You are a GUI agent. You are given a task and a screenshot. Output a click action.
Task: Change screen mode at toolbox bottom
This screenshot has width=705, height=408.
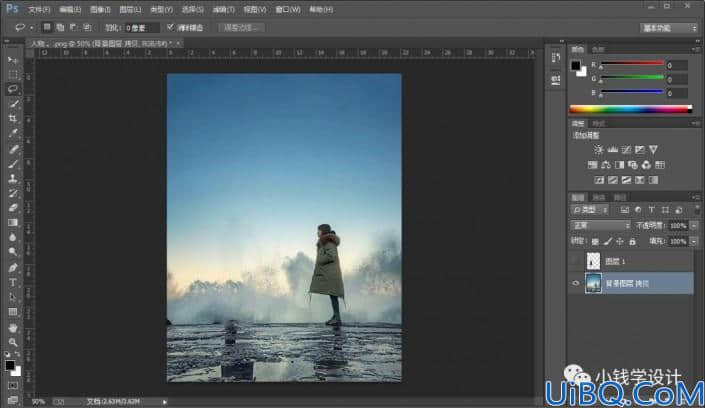[x=13, y=399]
